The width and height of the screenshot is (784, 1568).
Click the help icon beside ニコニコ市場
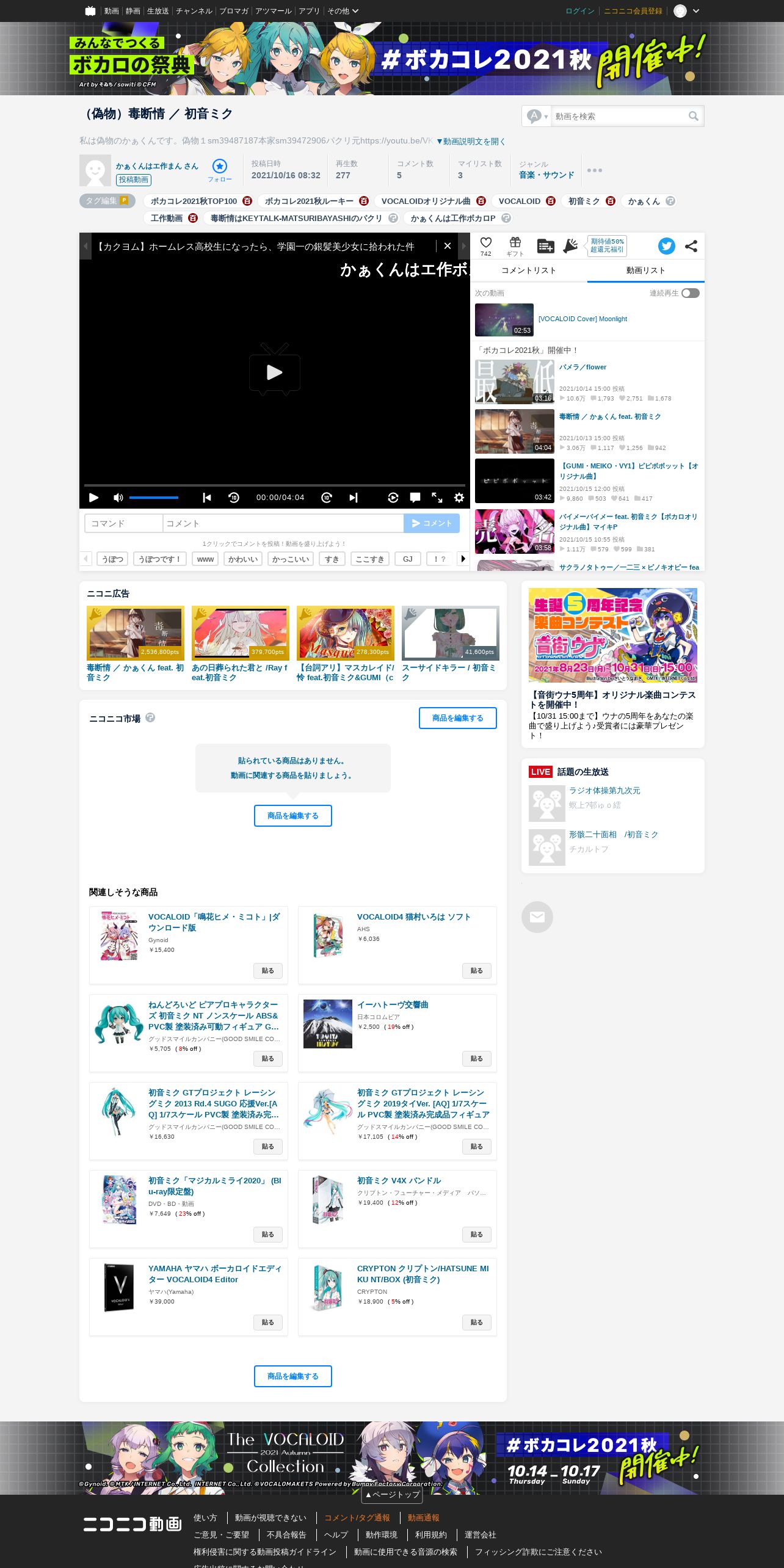pyautogui.click(x=150, y=717)
